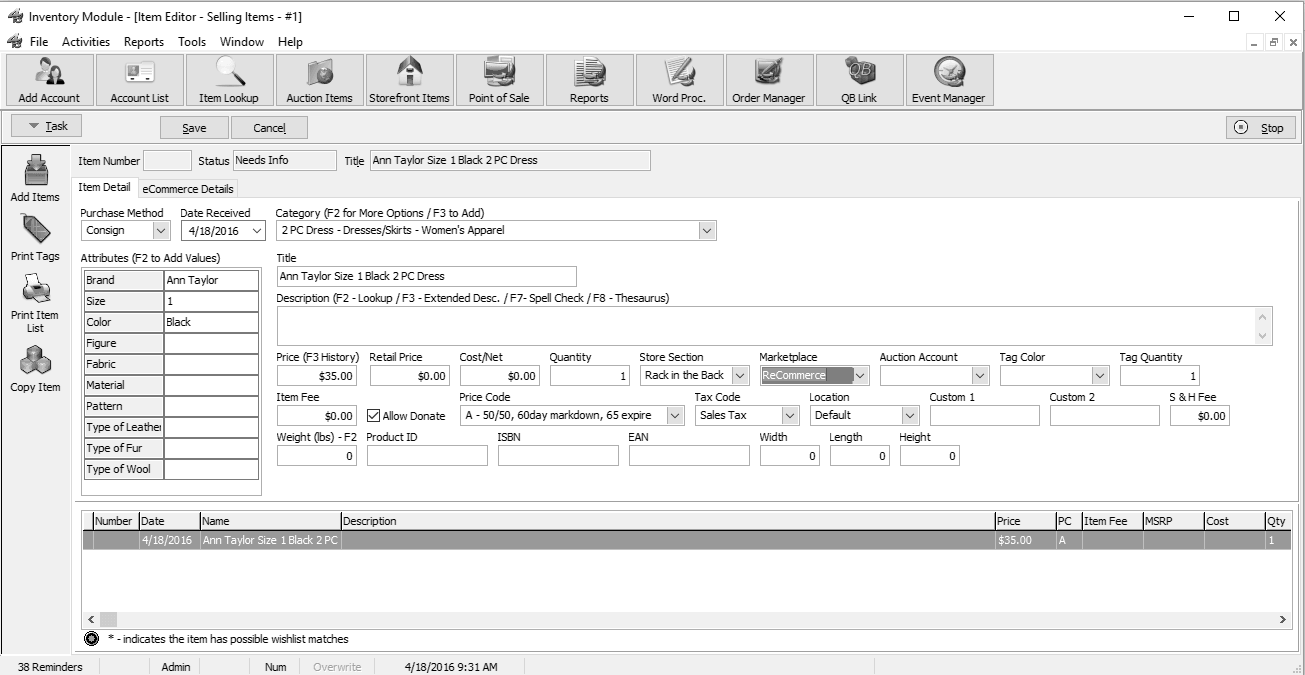Launch the Event Manager icon
1305x675 pixels.
tap(949, 80)
